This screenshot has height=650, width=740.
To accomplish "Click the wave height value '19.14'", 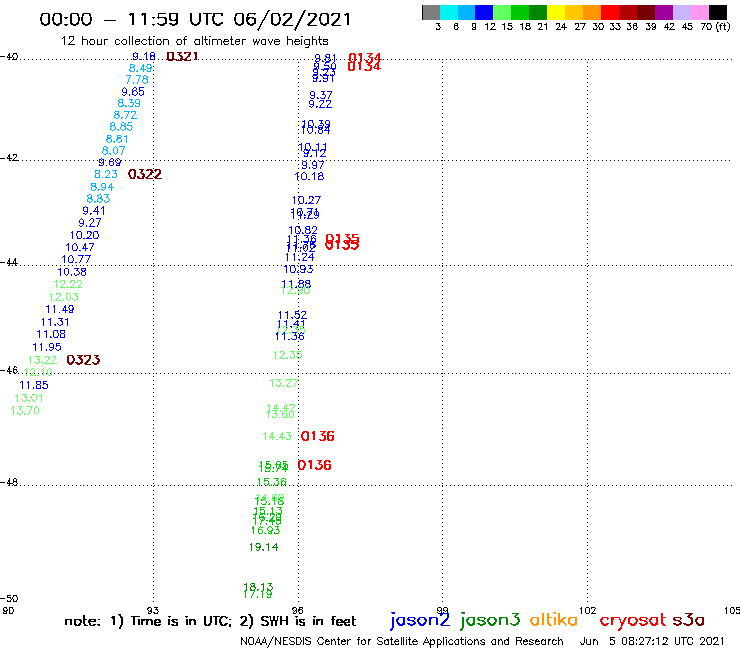I will (263, 547).
